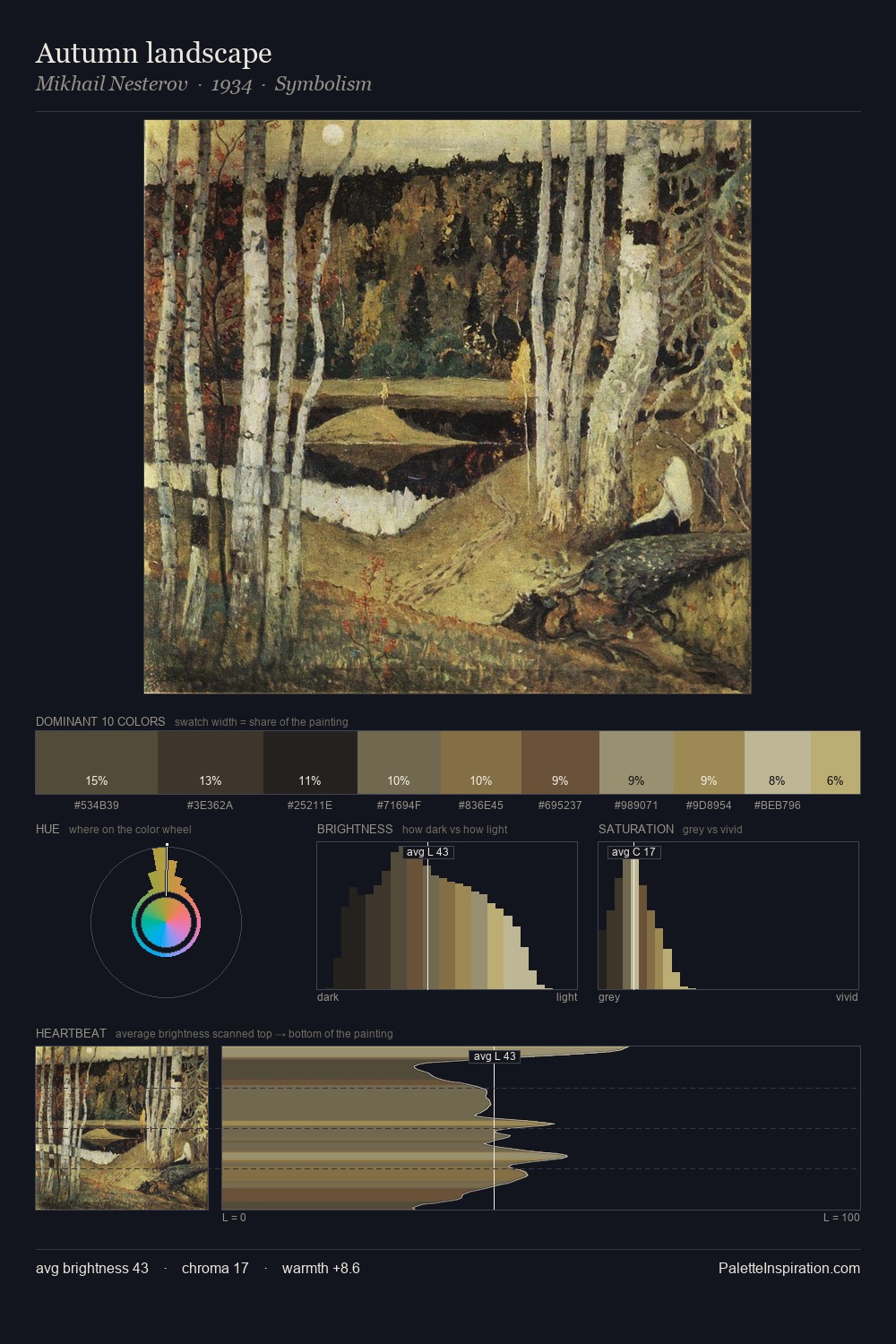896x1344 pixels.
Task: Click the 'HEARTBEAT' section heading
Action: (71, 1033)
